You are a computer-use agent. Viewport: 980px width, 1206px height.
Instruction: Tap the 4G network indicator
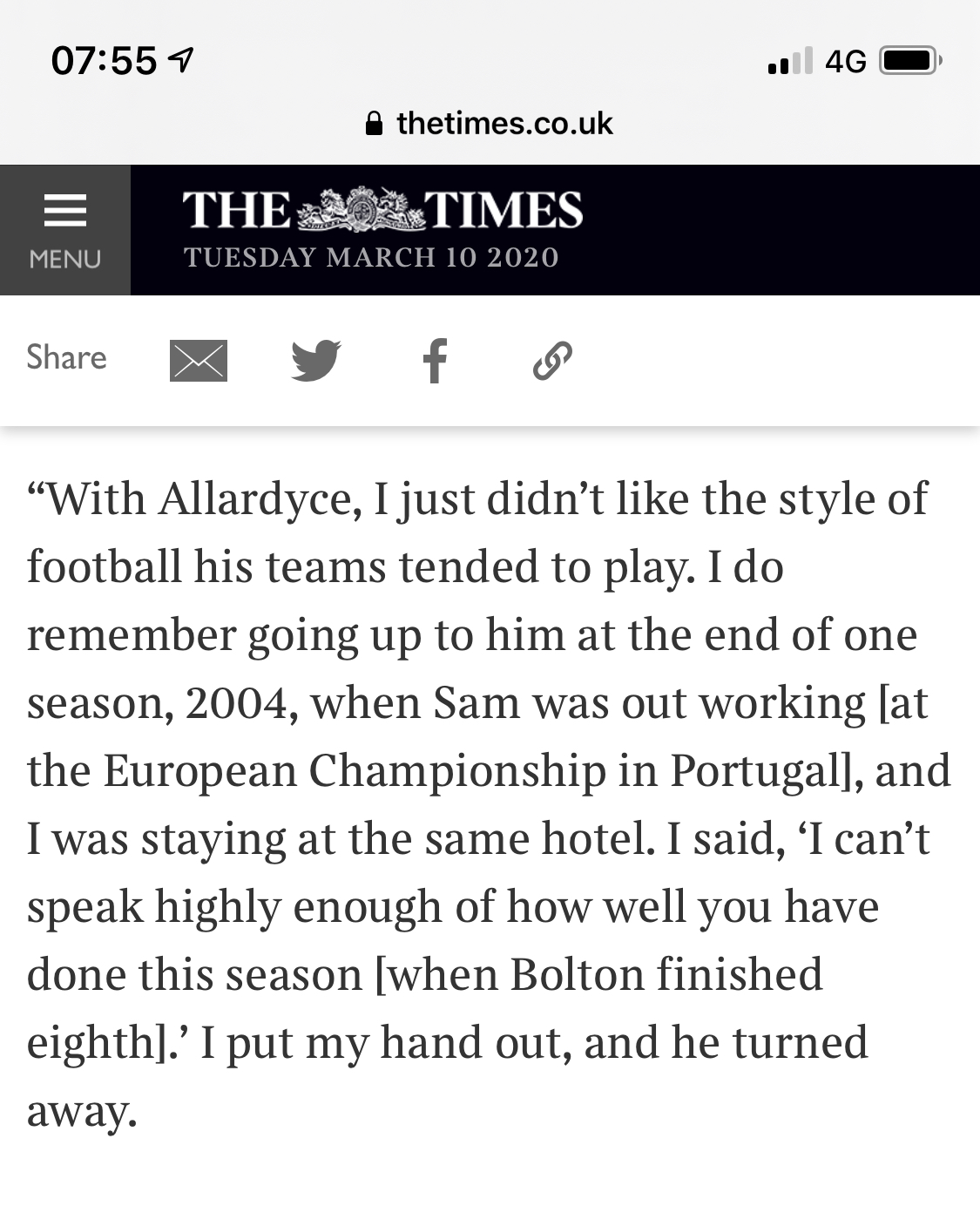(x=845, y=61)
